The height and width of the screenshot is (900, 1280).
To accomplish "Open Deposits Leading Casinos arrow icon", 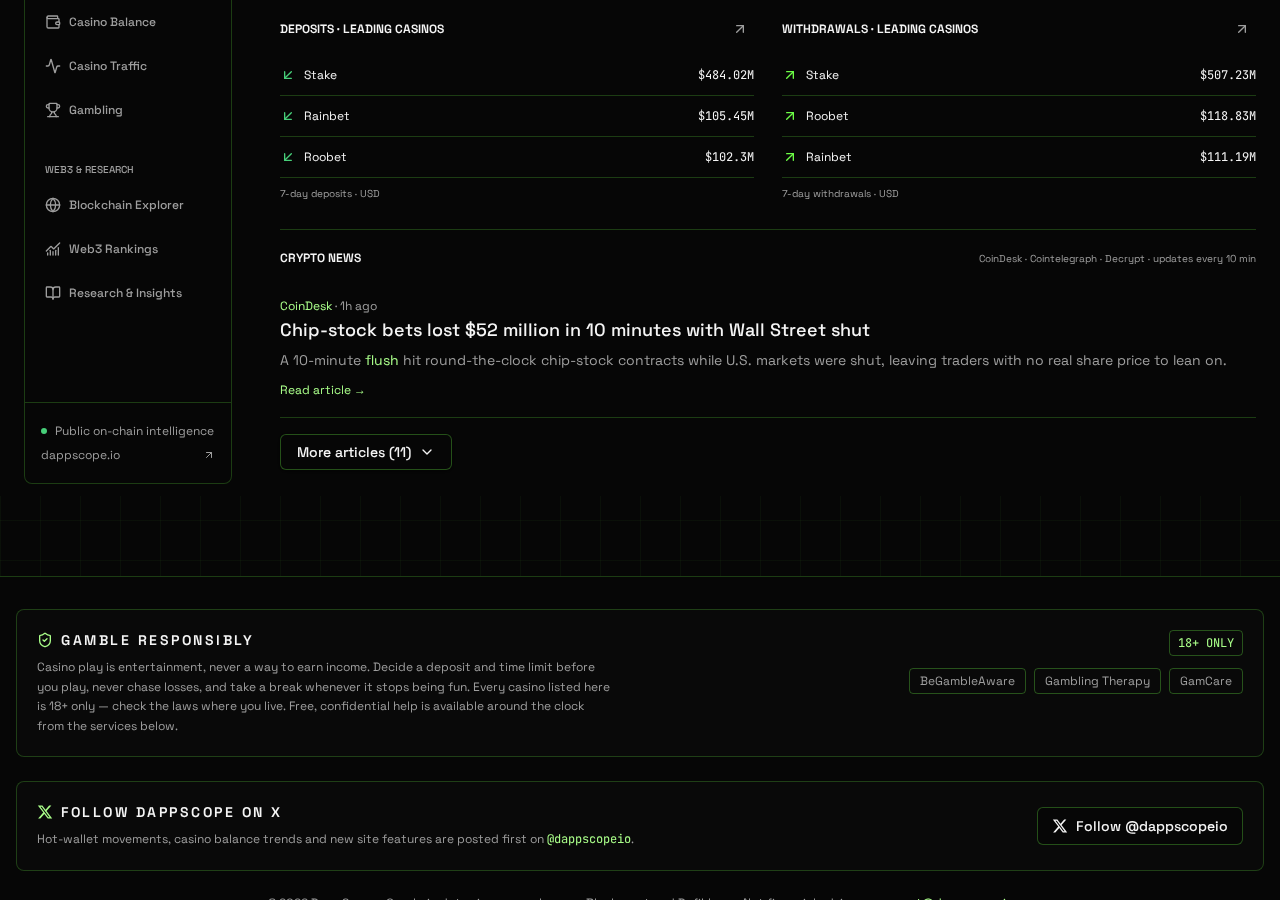I will pyautogui.click(x=740, y=29).
